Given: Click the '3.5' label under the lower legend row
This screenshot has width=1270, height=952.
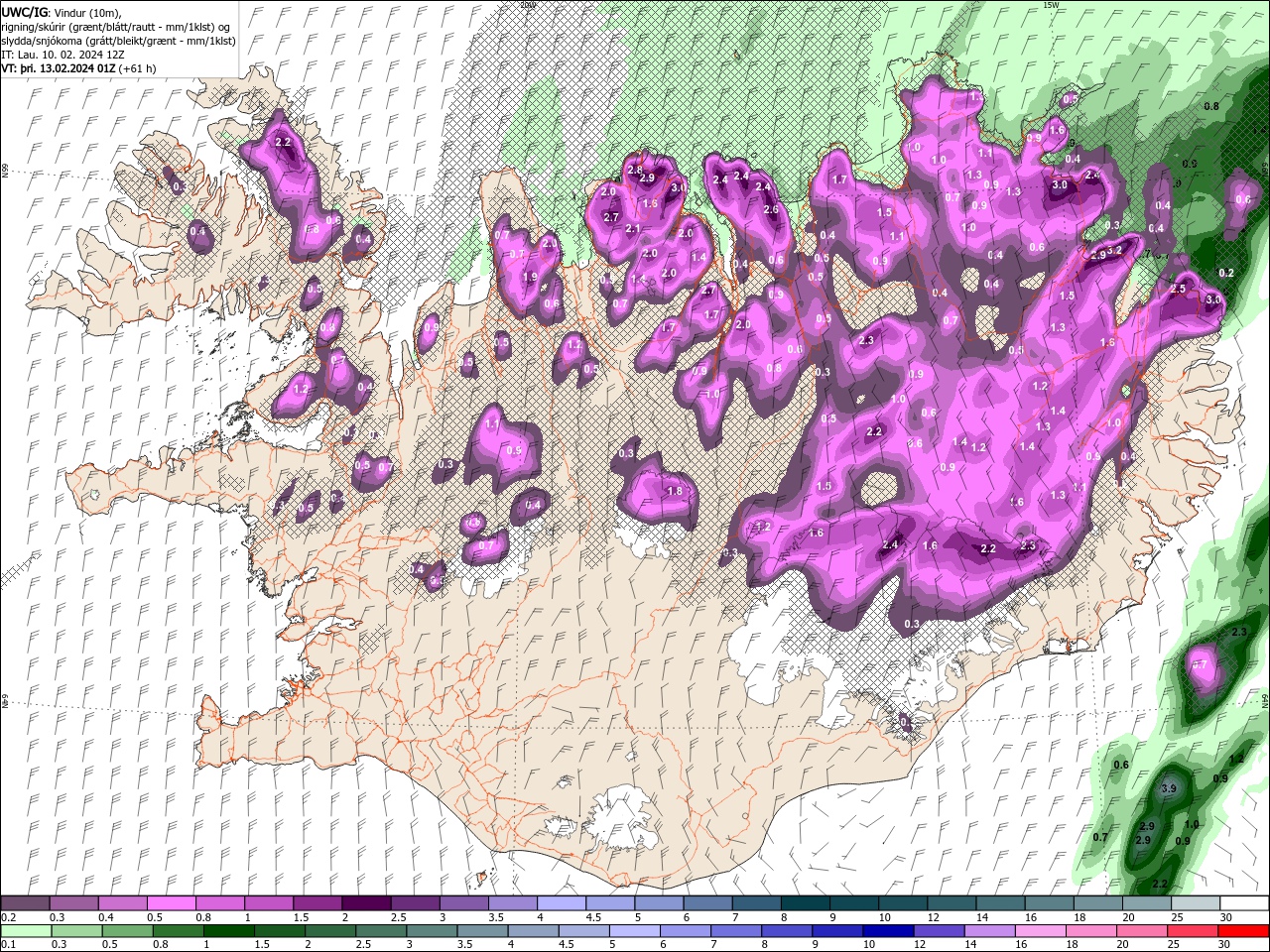Looking at the screenshot, I should (464, 945).
